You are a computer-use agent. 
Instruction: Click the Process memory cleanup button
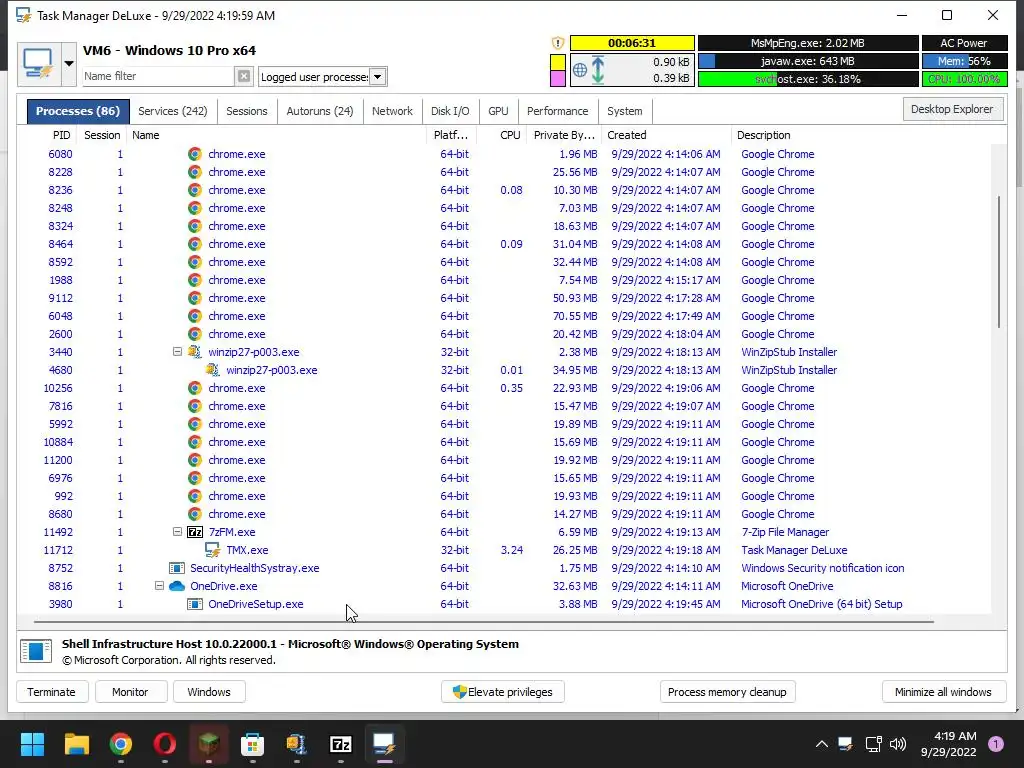[727, 692]
